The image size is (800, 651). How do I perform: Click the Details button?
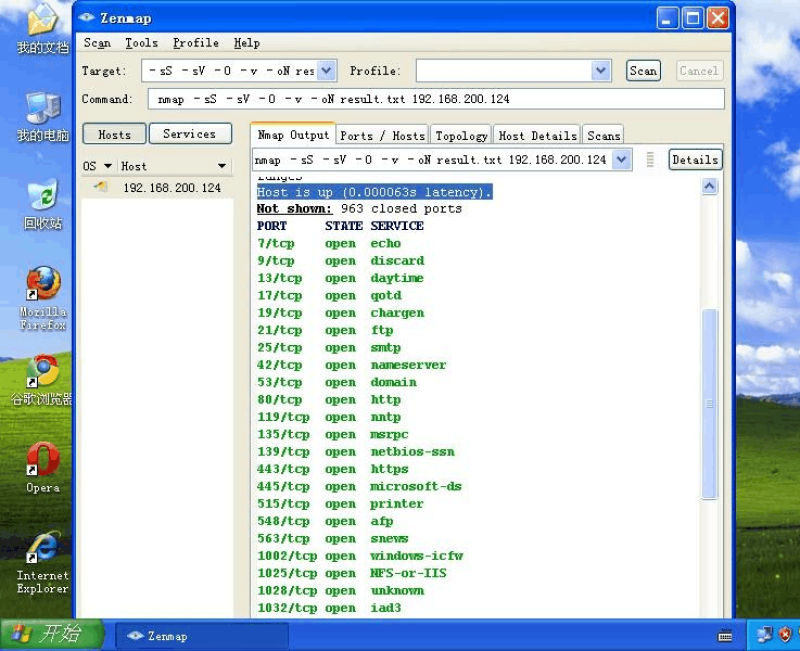pos(694,160)
